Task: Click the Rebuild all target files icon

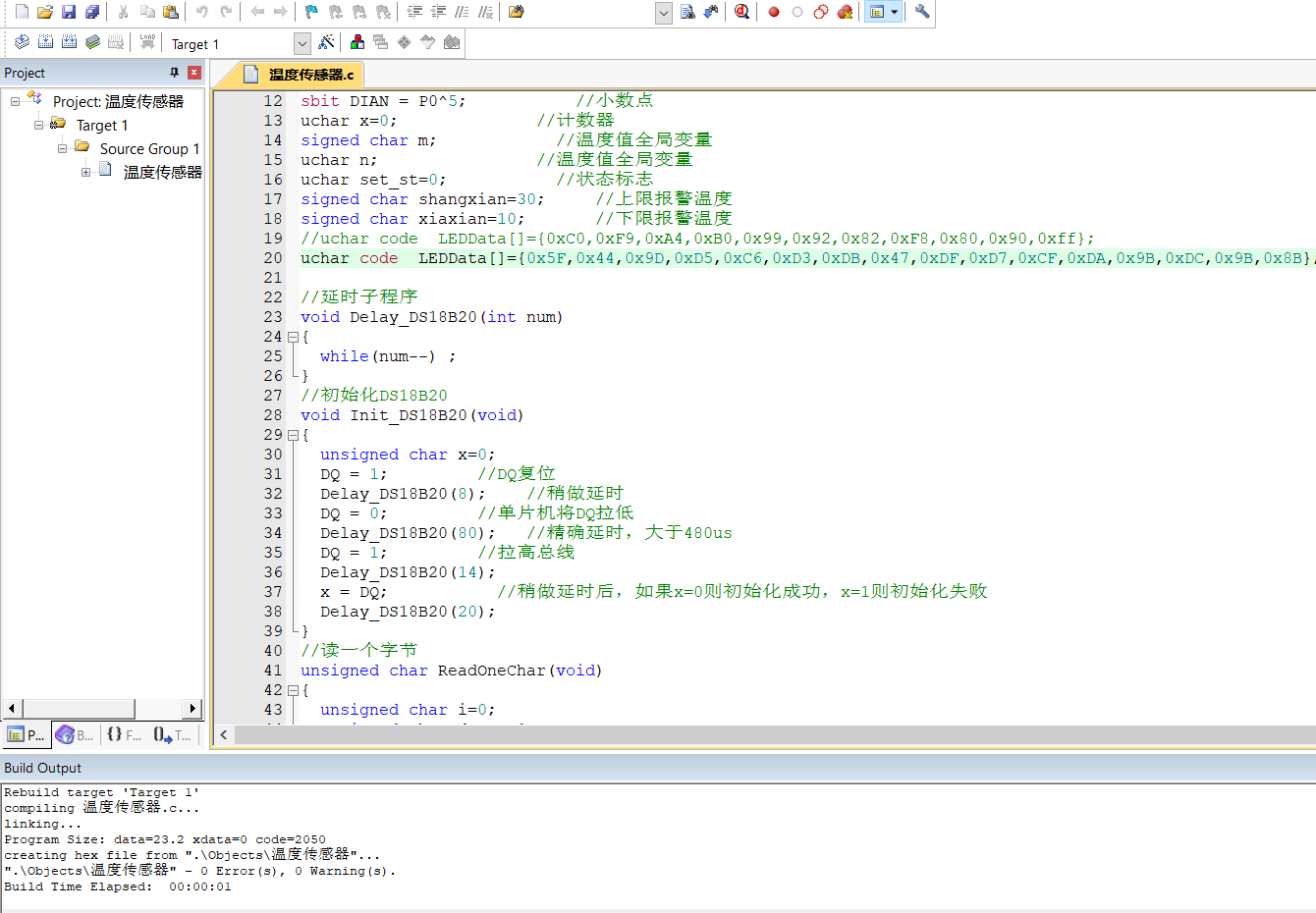Action: (x=69, y=42)
